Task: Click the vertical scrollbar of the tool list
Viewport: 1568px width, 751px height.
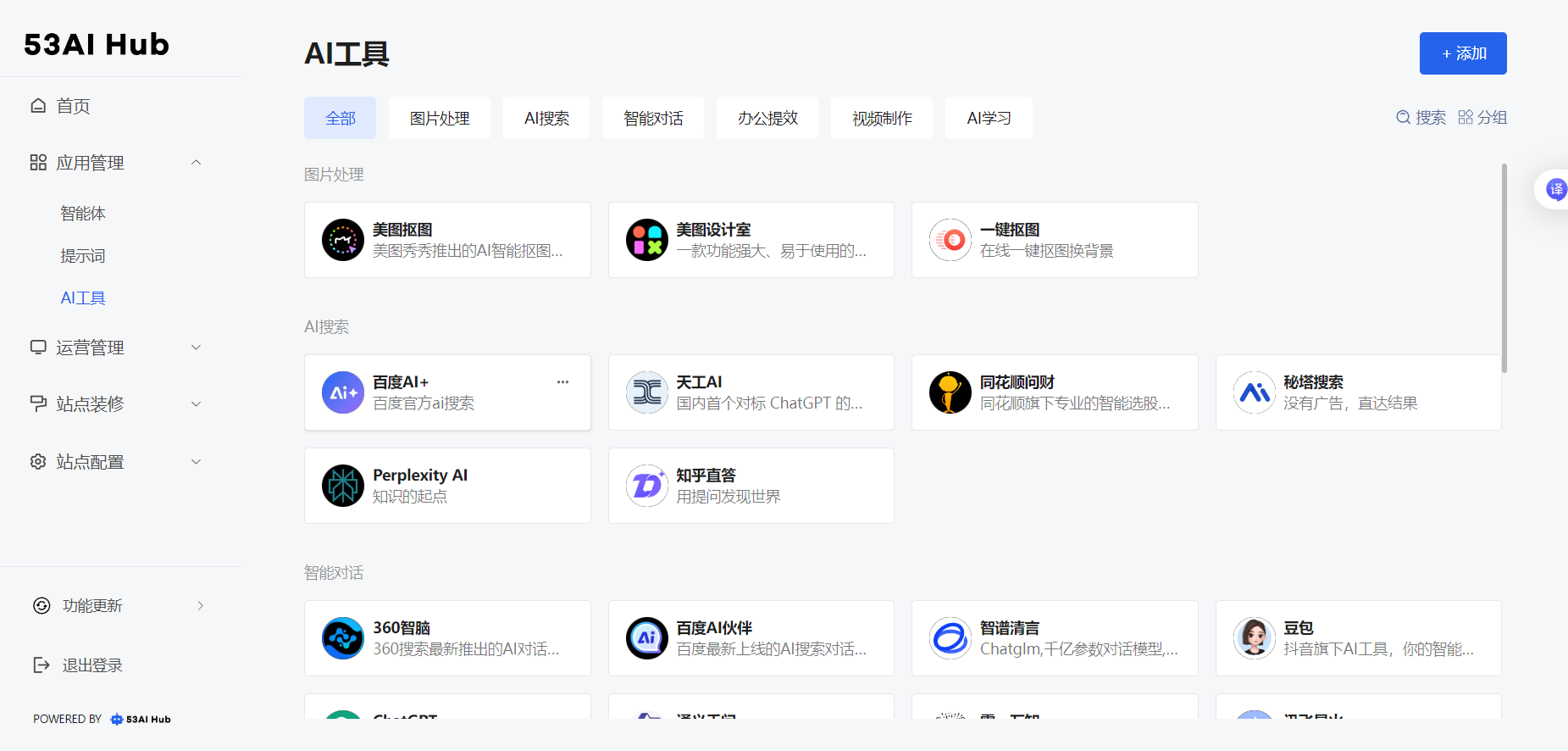Action: click(1504, 268)
